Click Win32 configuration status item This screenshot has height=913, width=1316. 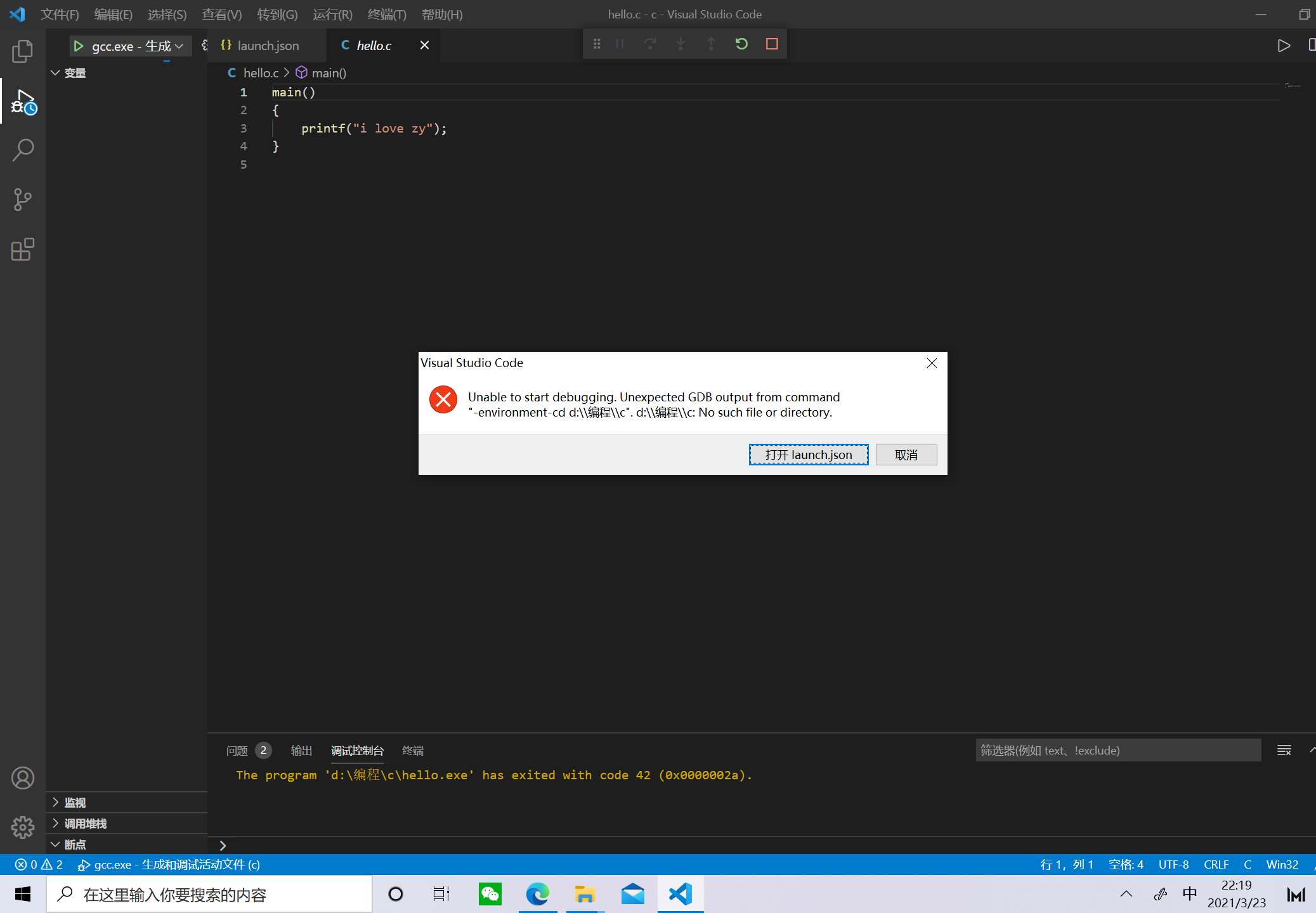[x=1282, y=865]
